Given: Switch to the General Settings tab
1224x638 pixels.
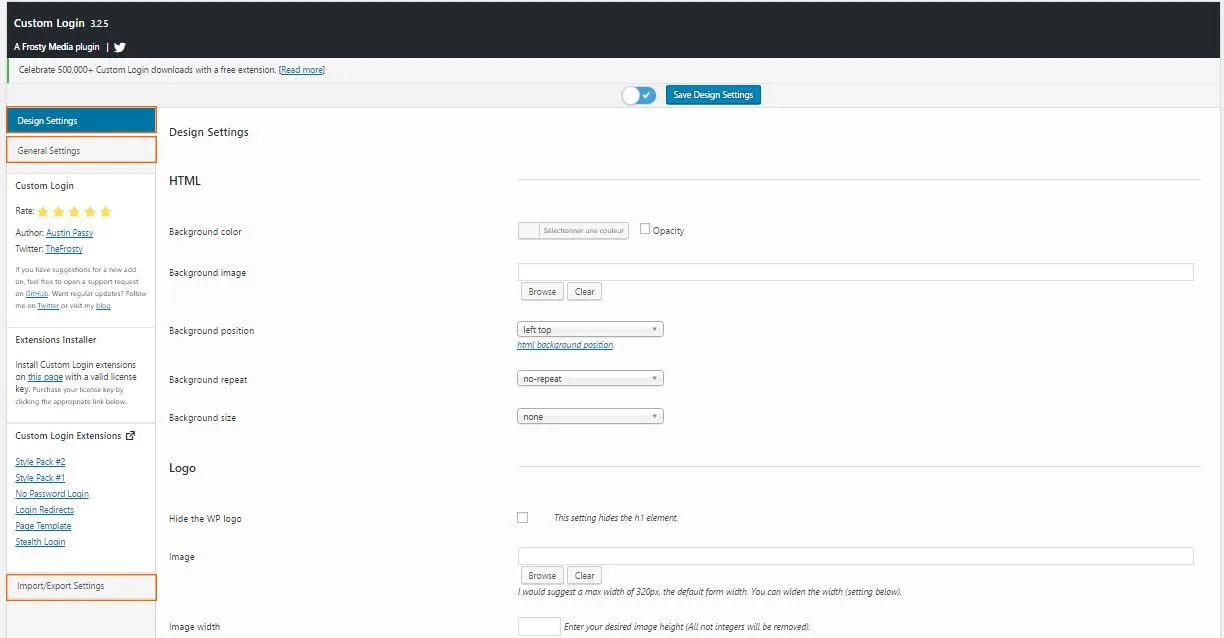Looking at the screenshot, I should pyautogui.click(x=81, y=151).
